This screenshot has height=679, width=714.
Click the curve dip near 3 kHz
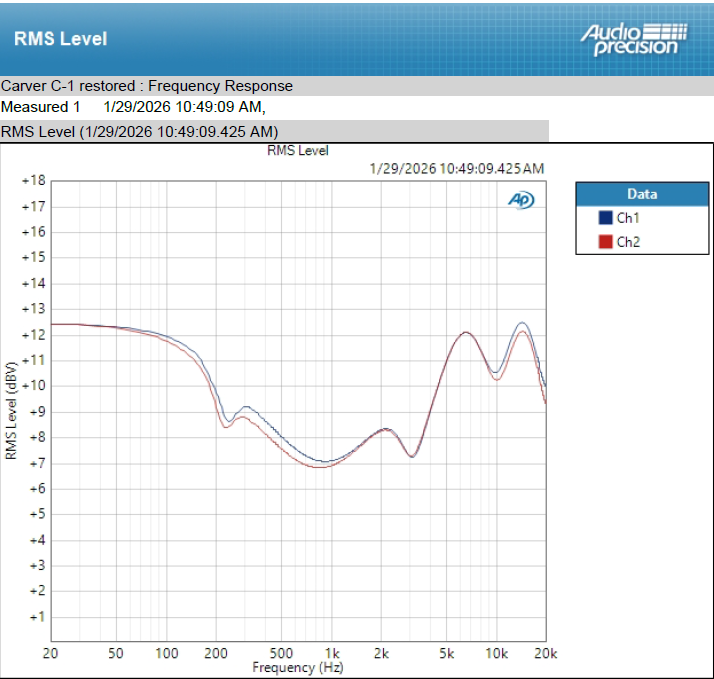(x=412, y=456)
